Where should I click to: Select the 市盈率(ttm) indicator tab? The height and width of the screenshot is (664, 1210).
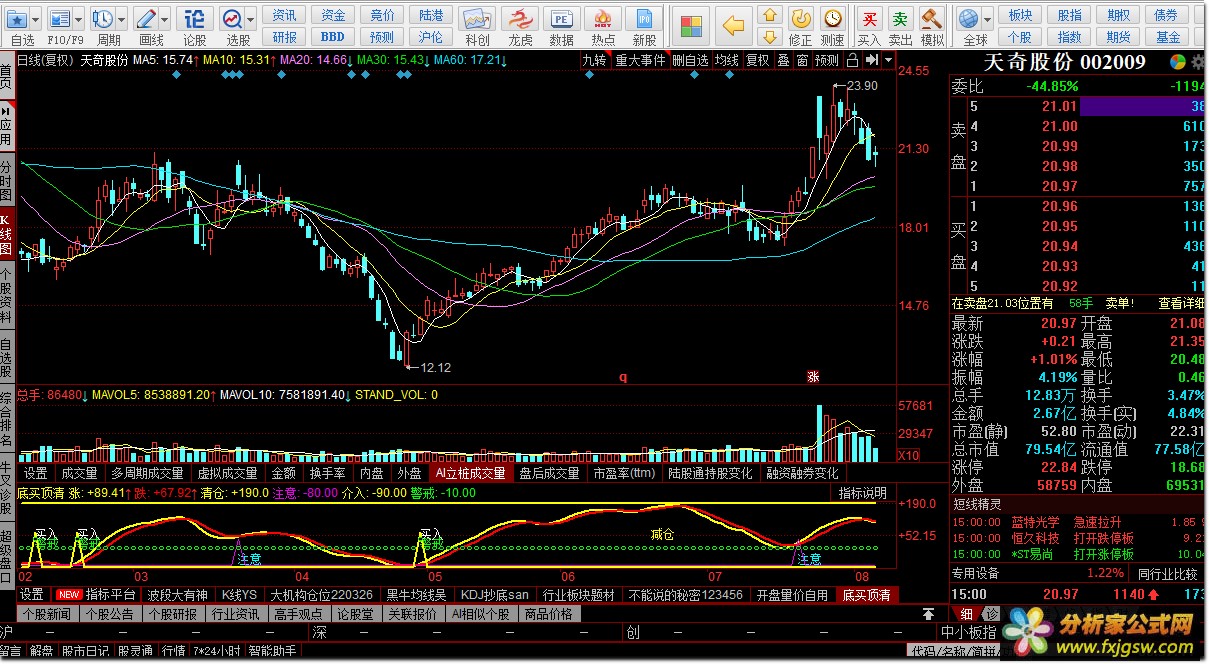[624, 473]
